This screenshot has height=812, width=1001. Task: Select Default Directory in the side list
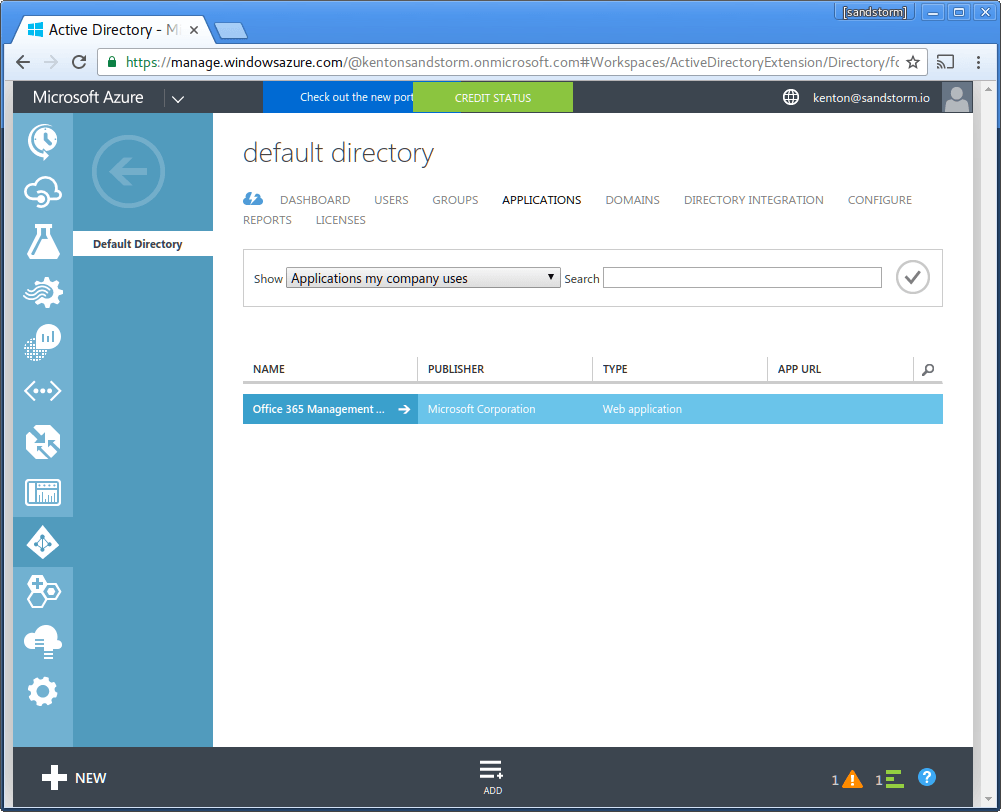pos(142,244)
